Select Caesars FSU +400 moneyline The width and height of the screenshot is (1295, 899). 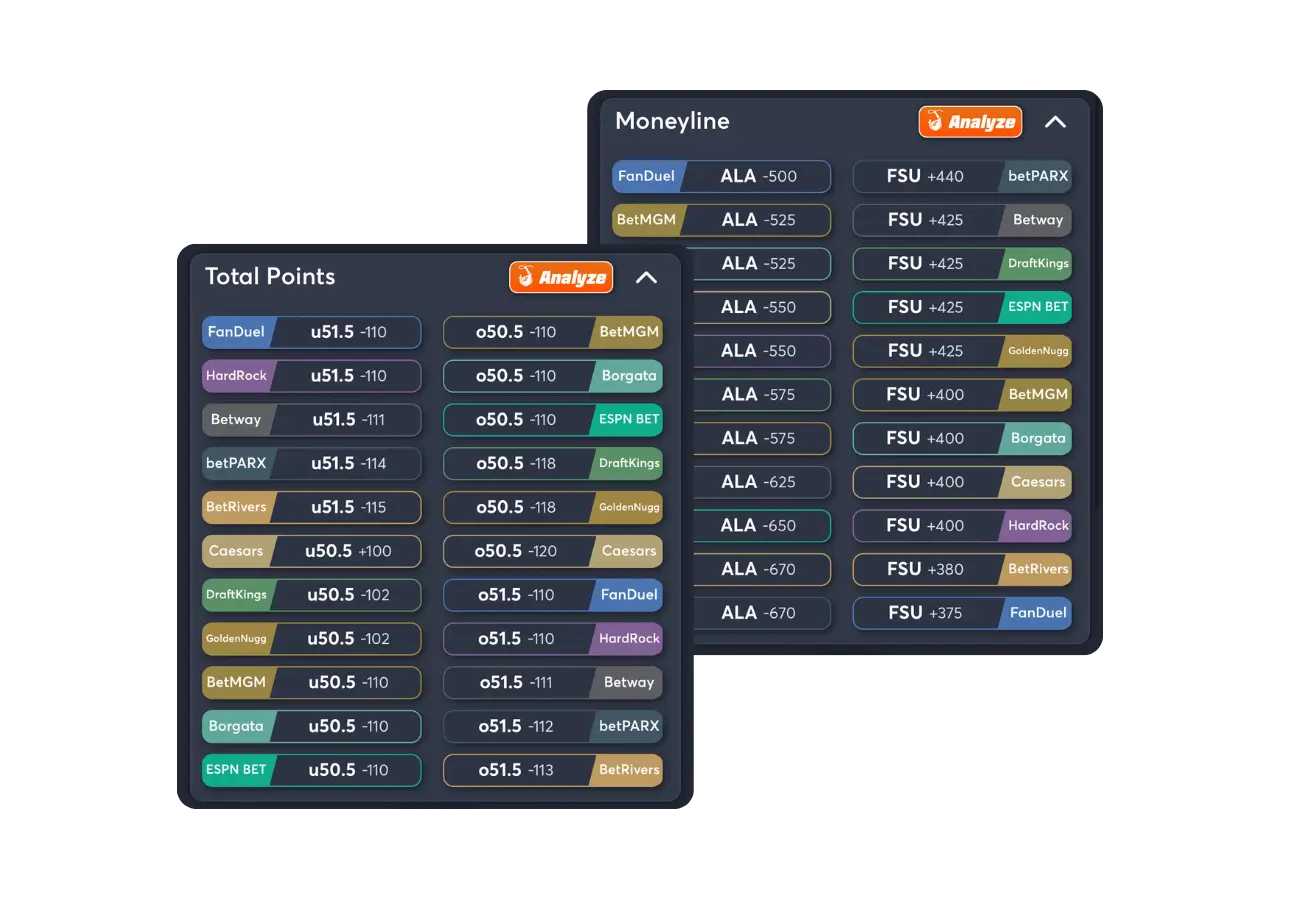(962, 482)
